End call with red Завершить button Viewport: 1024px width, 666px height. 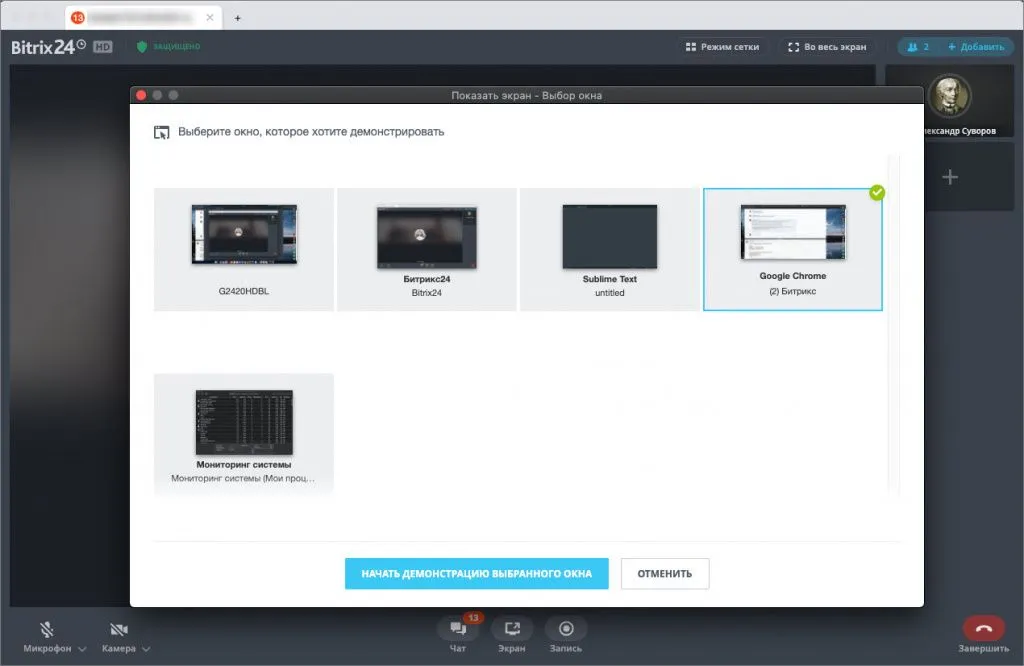[x=983, y=628]
